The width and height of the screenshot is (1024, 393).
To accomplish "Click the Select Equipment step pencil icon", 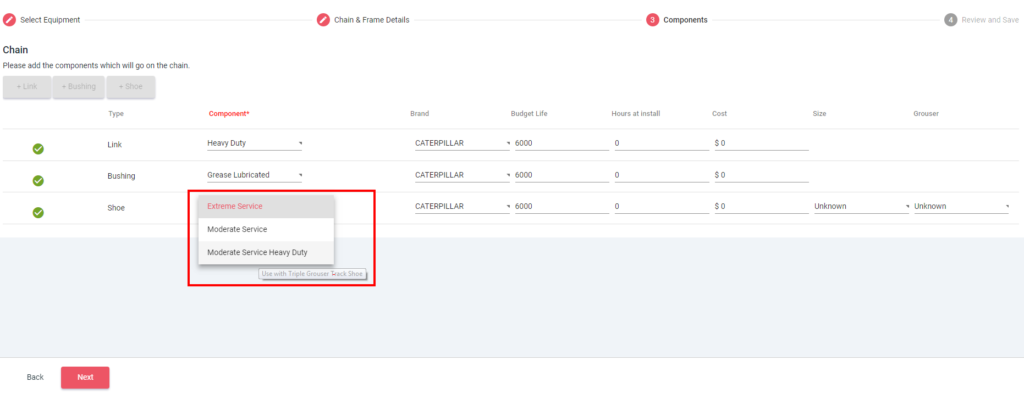I will tap(9, 20).
